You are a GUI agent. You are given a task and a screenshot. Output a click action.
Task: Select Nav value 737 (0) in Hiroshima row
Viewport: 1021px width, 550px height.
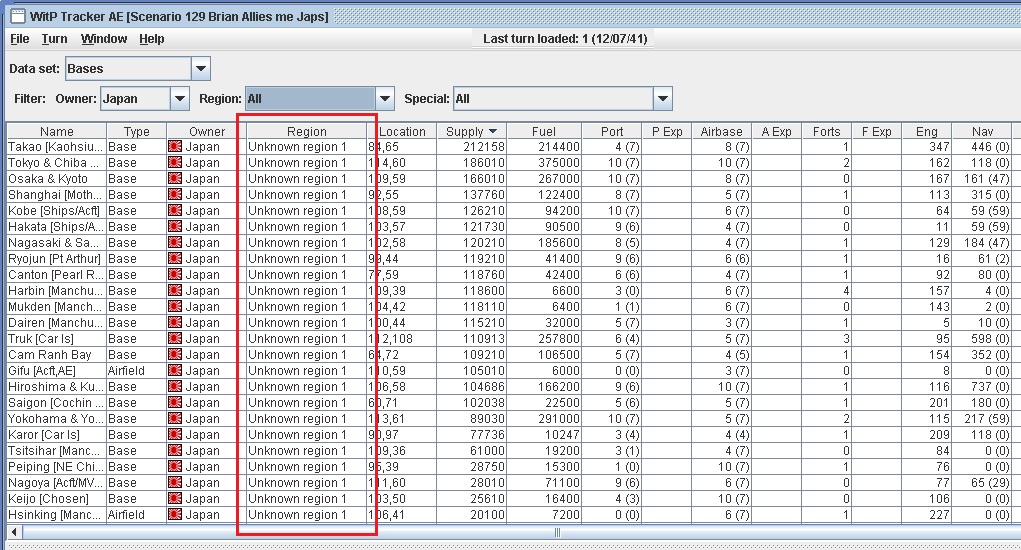click(x=982, y=387)
